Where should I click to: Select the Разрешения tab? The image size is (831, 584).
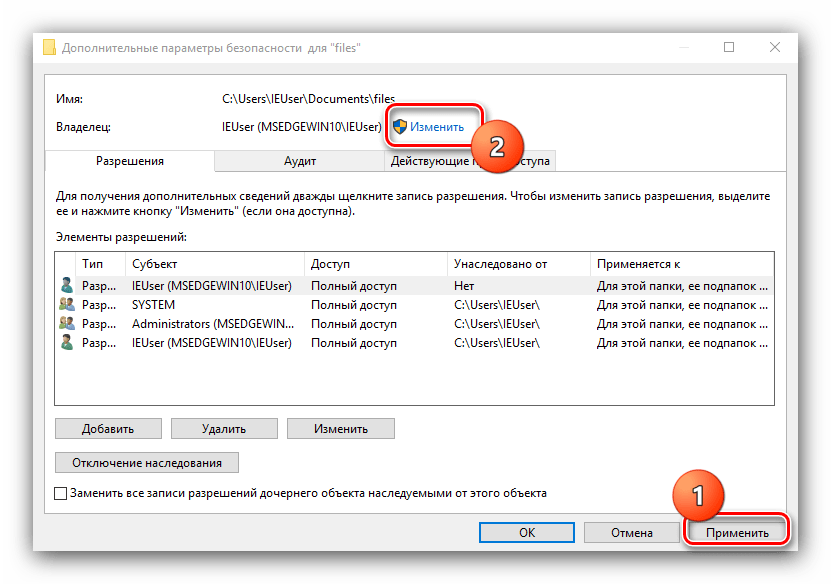point(130,161)
